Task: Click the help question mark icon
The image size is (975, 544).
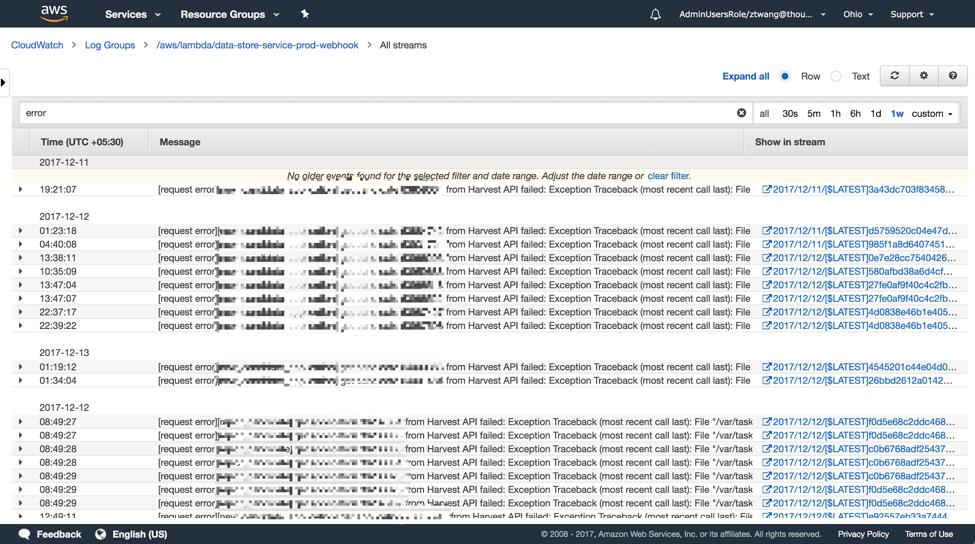Action: click(x=953, y=76)
